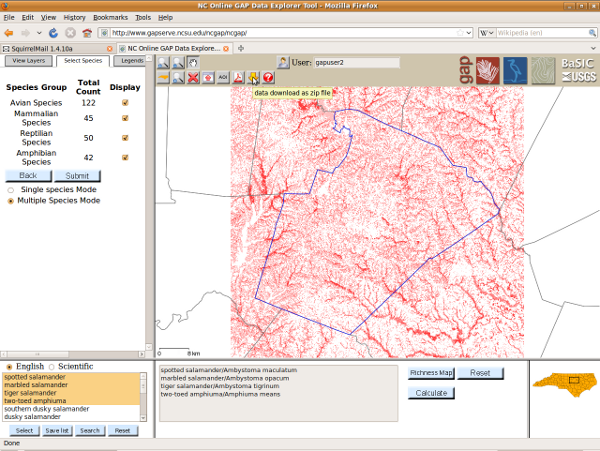Image resolution: width=600 pixels, height=451 pixels.
Task: Click the red X clear icon
Action: [193, 78]
